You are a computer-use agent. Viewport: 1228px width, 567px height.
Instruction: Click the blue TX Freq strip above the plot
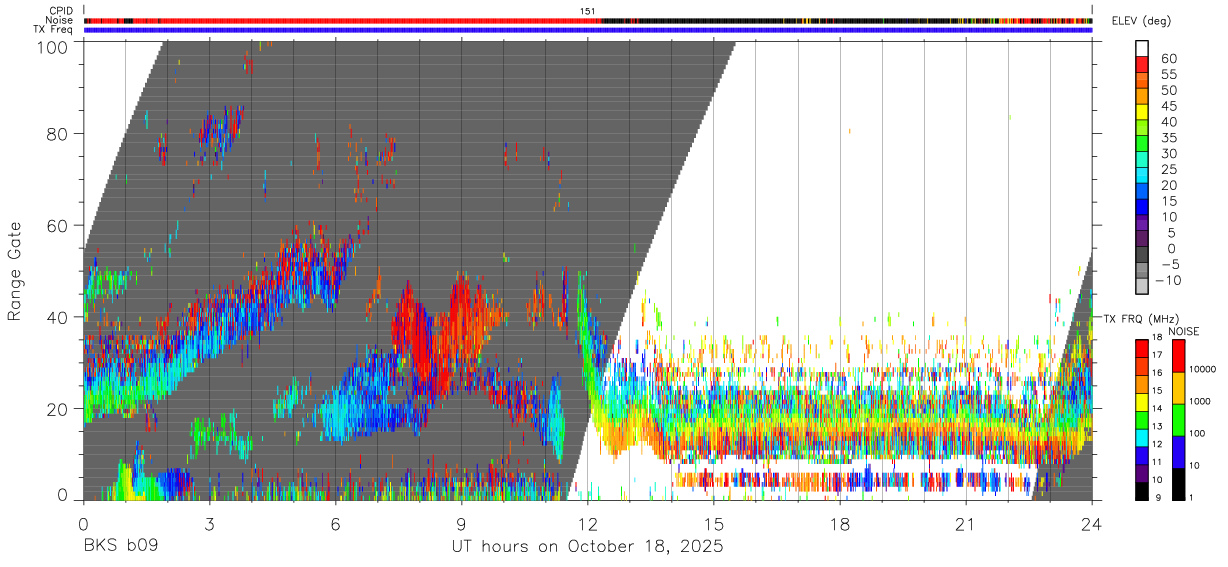coord(588,30)
